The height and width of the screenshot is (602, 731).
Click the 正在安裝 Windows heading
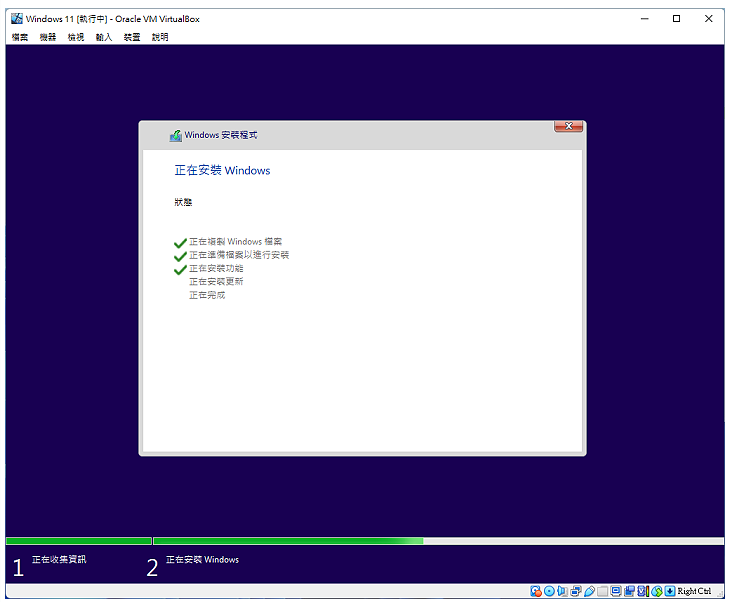click(x=222, y=170)
